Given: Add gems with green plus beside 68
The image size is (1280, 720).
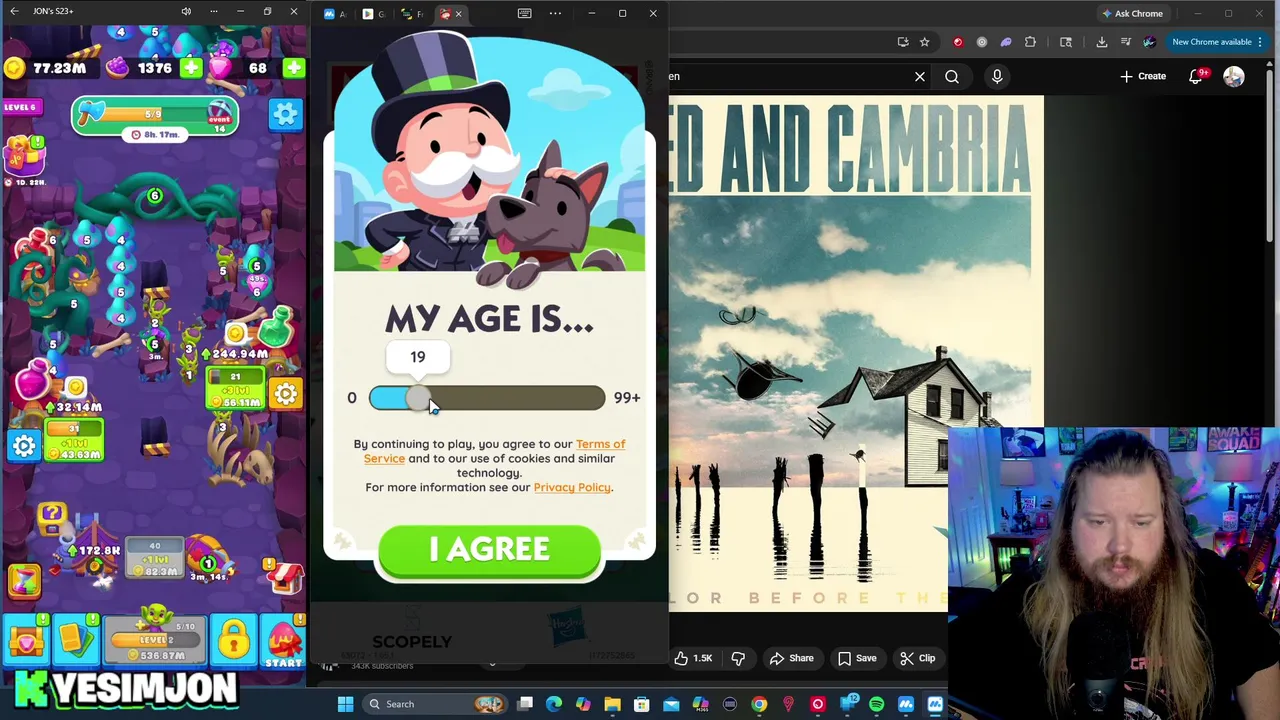Looking at the screenshot, I should (293, 68).
